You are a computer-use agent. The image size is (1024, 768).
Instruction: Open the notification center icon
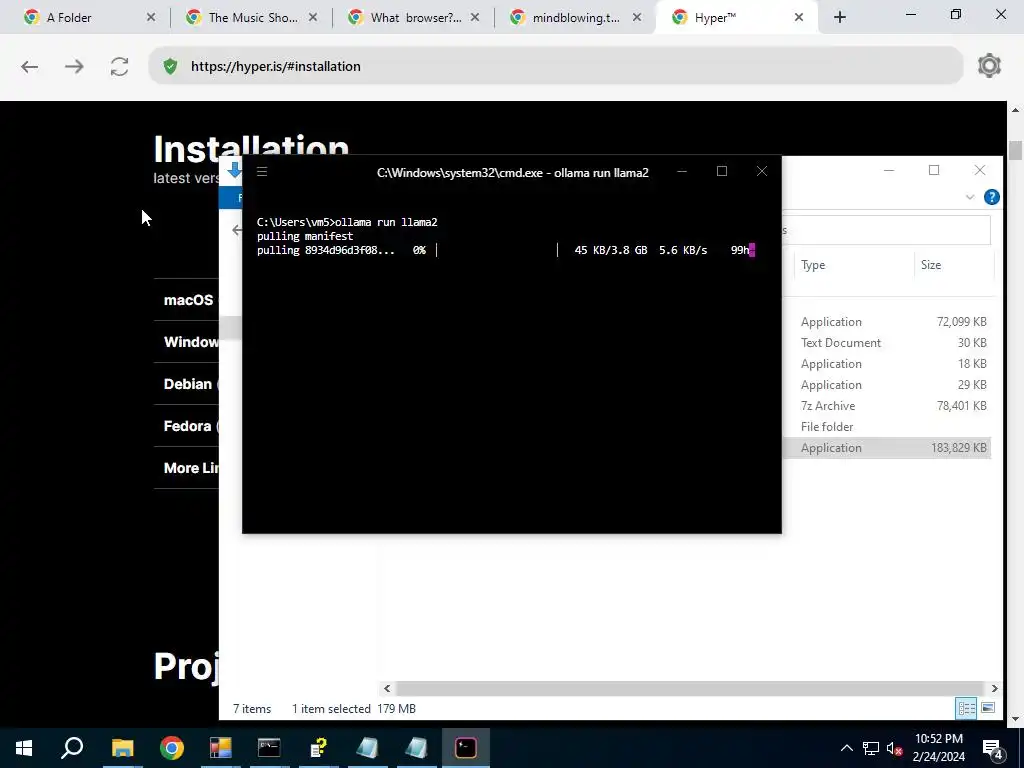[x=993, y=749]
